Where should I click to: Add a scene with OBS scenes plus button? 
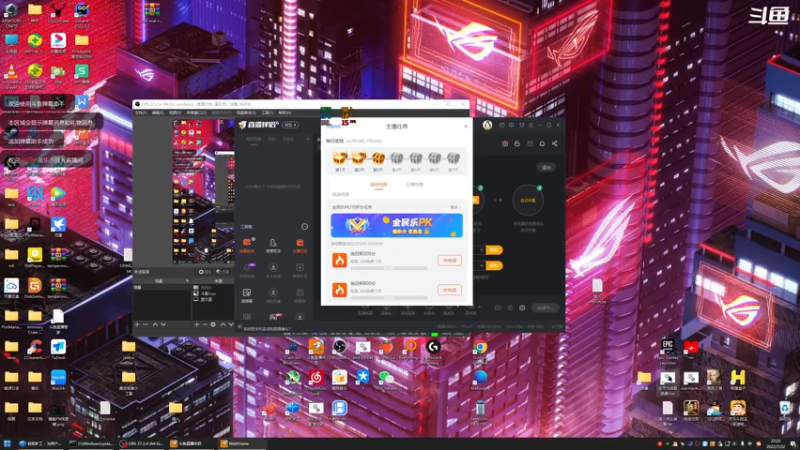click(x=137, y=324)
